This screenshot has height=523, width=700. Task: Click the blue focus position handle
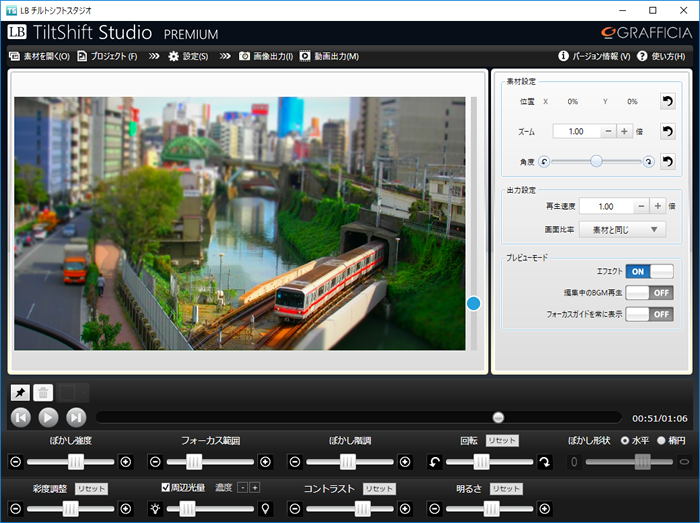474,303
